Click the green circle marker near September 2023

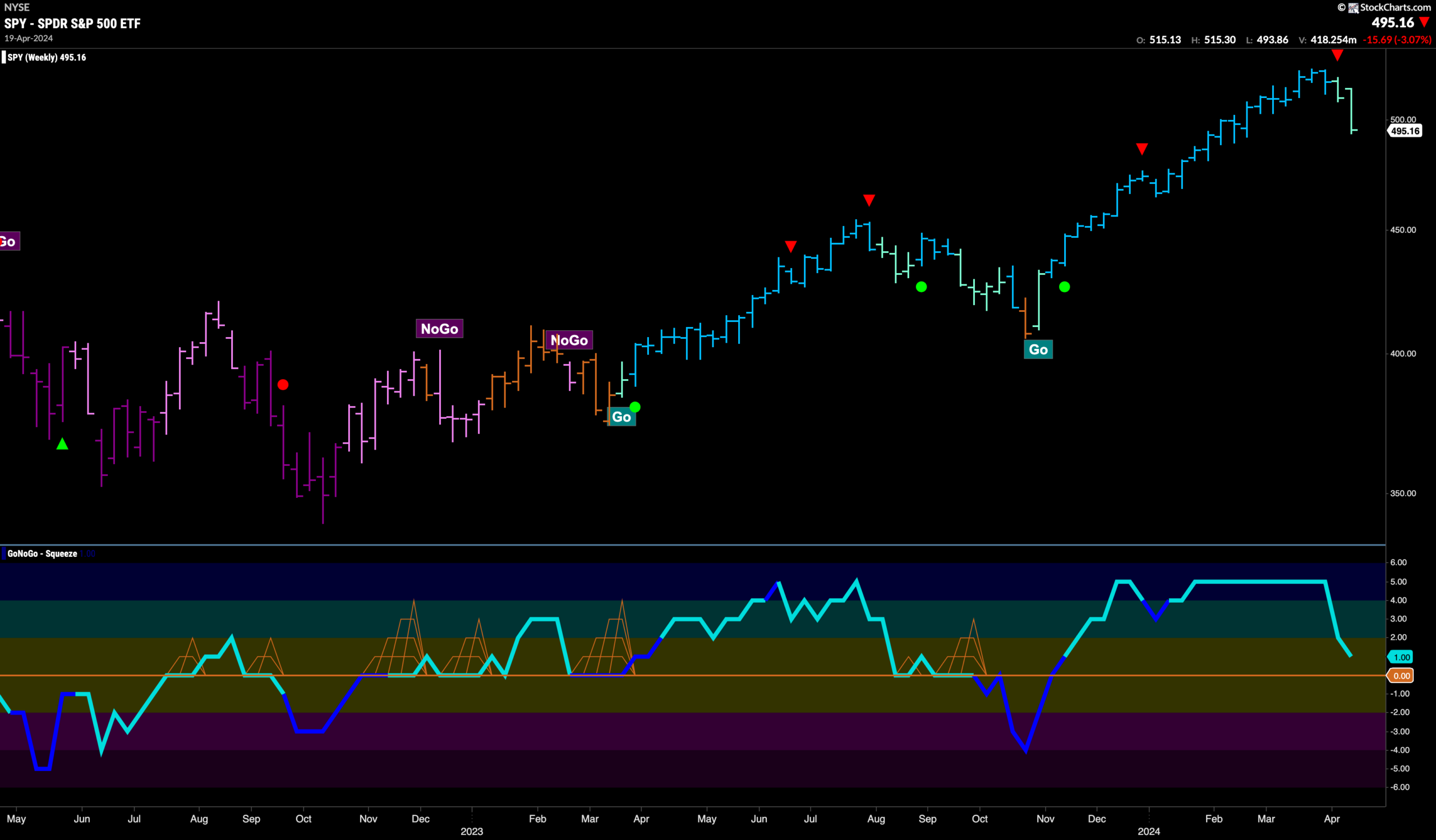pos(921,287)
